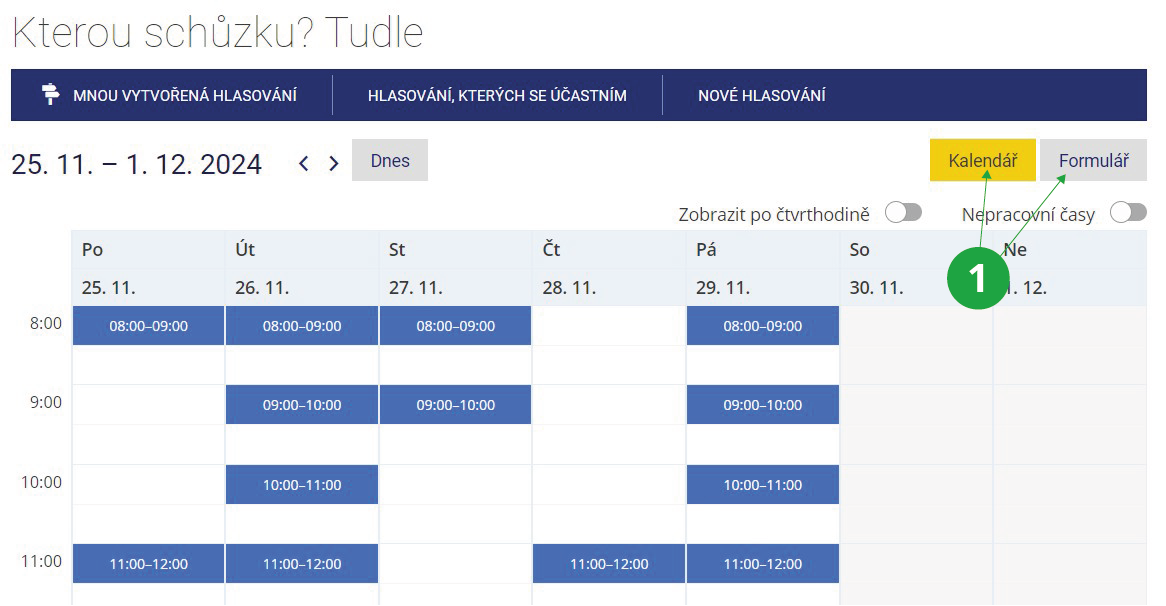The height and width of the screenshot is (606, 1166).
Task: Switch to the "Kalendář" view
Action: point(982,160)
